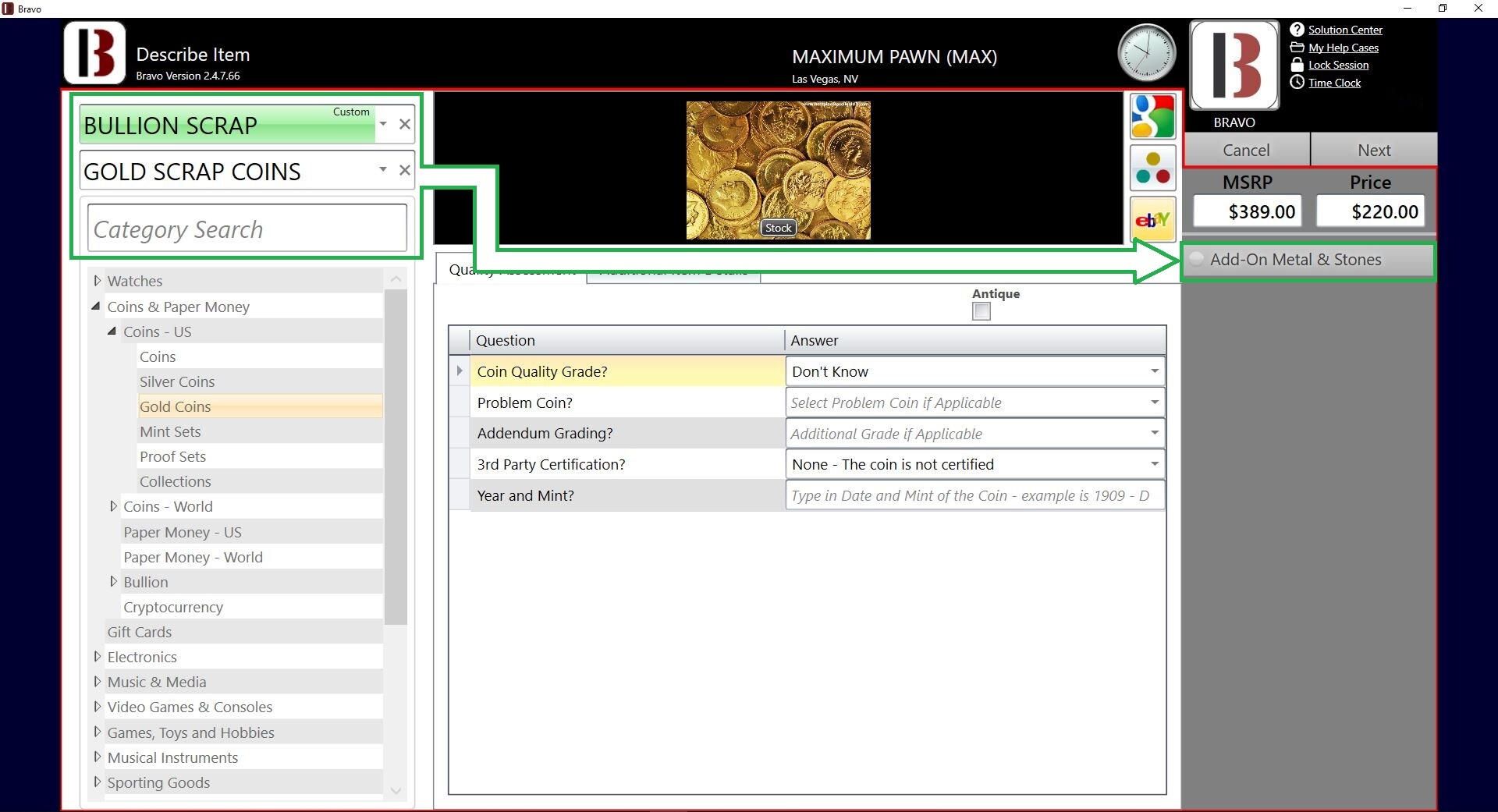This screenshot has height=812, width=1498.
Task: Select Cryptocurrency in the category tree
Action: click(173, 607)
